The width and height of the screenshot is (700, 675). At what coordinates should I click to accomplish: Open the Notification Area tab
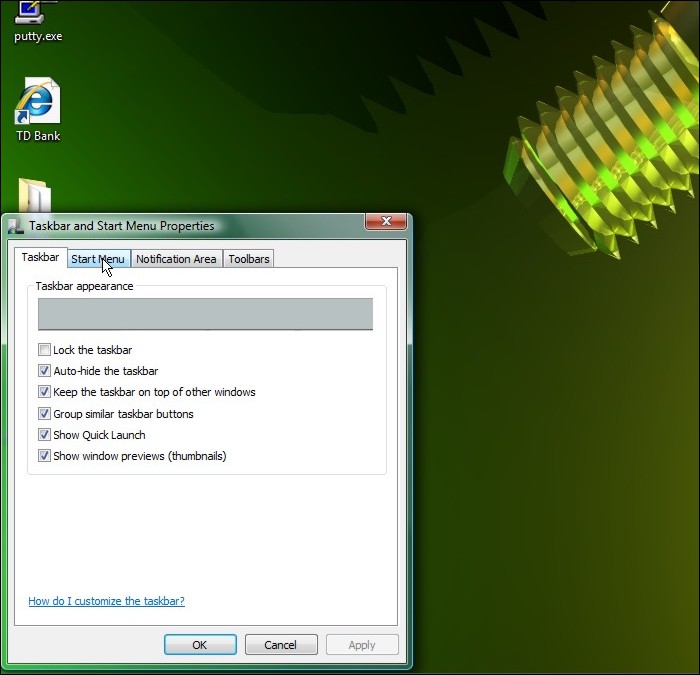click(x=176, y=259)
